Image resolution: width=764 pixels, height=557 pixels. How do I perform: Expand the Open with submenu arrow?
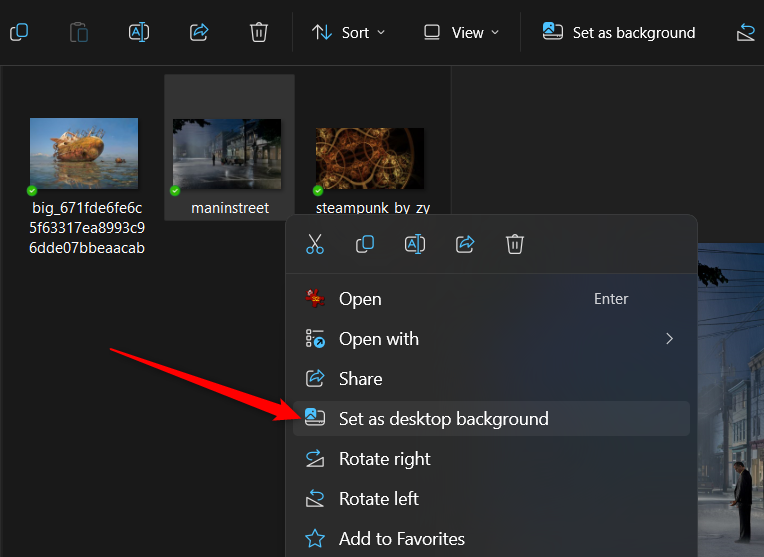tap(669, 339)
